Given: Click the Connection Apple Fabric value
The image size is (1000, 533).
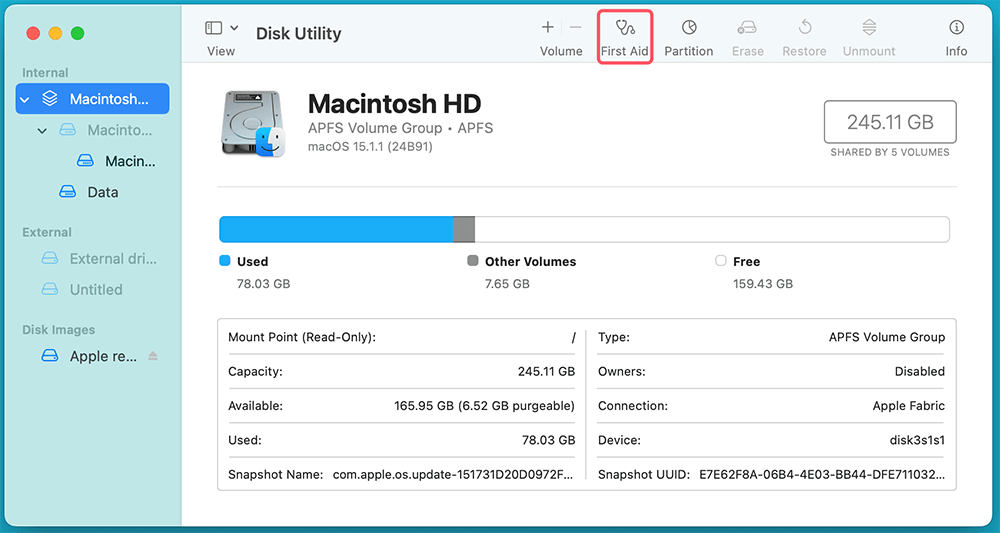Looking at the screenshot, I should coord(909,406).
